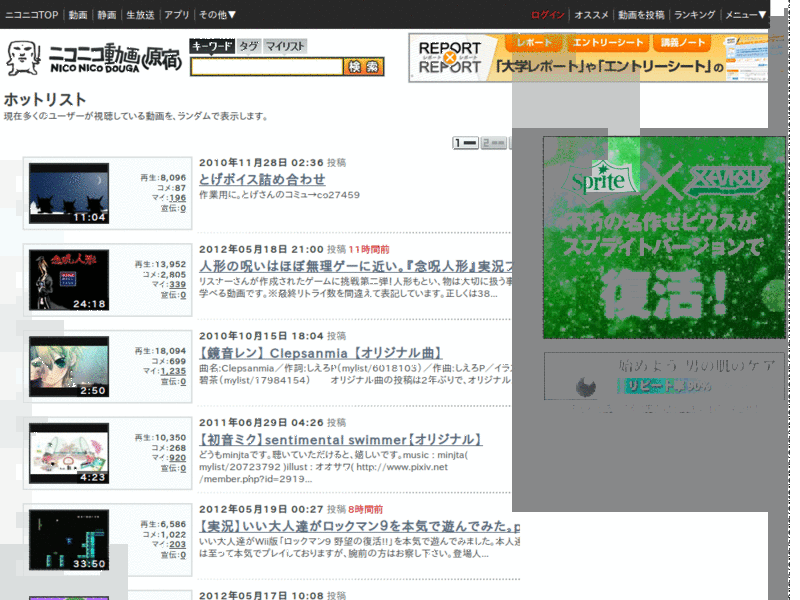Image resolution: width=800 pixels, height=600 pixels.
Task: Open 人形の呪いはほぼ無理ゲーに近い title link
Action: pos(356,266)
